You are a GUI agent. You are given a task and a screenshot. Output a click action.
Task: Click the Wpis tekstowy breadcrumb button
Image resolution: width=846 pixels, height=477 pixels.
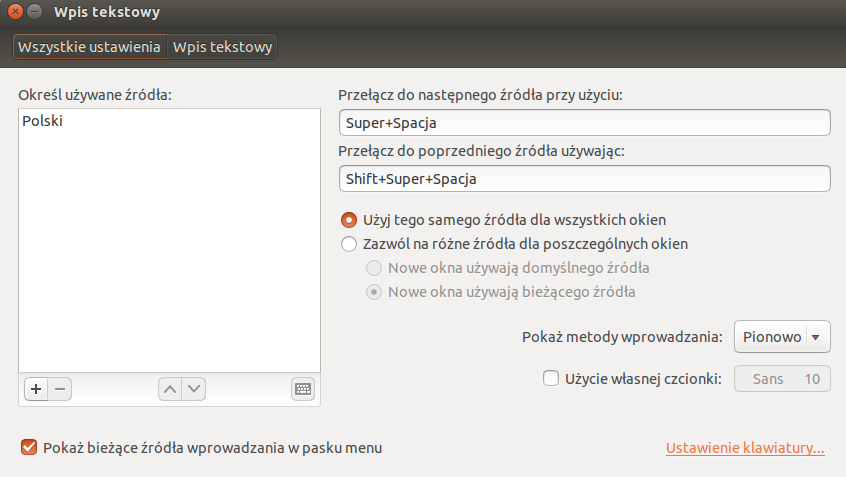pyautogui.click(x=222, y=47)
